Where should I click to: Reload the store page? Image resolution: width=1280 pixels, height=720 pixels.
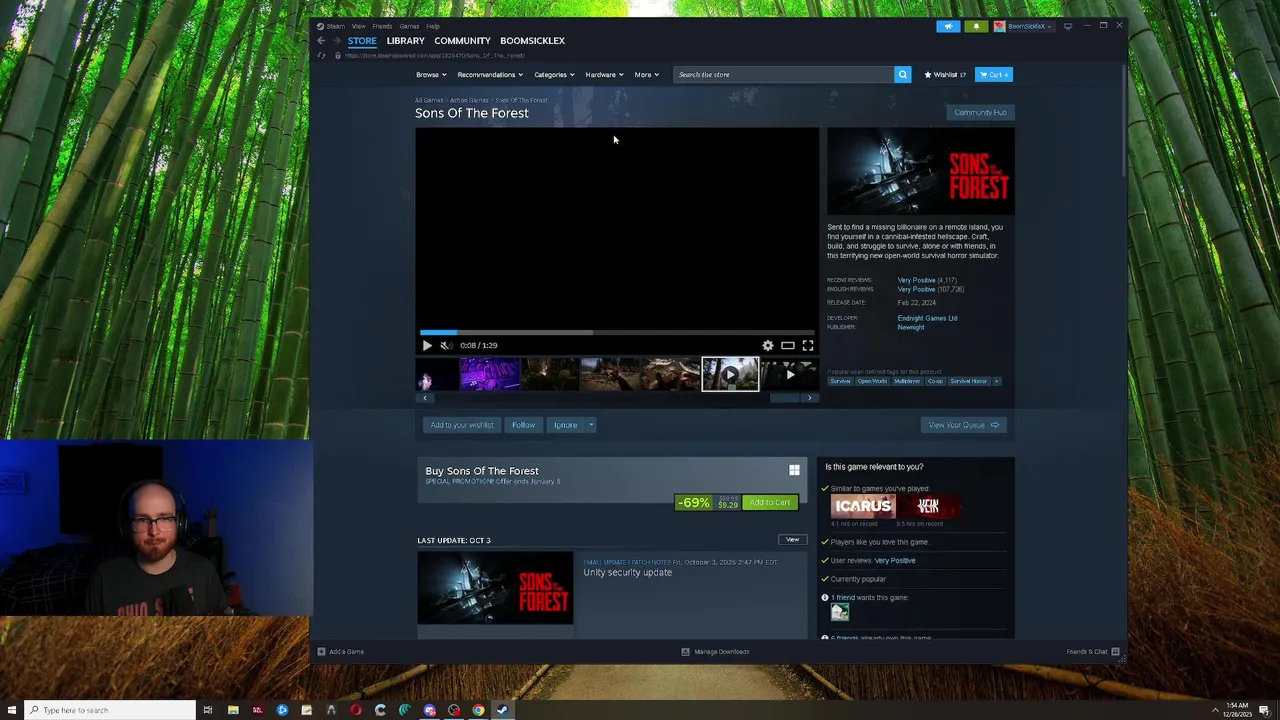[321, 55]
